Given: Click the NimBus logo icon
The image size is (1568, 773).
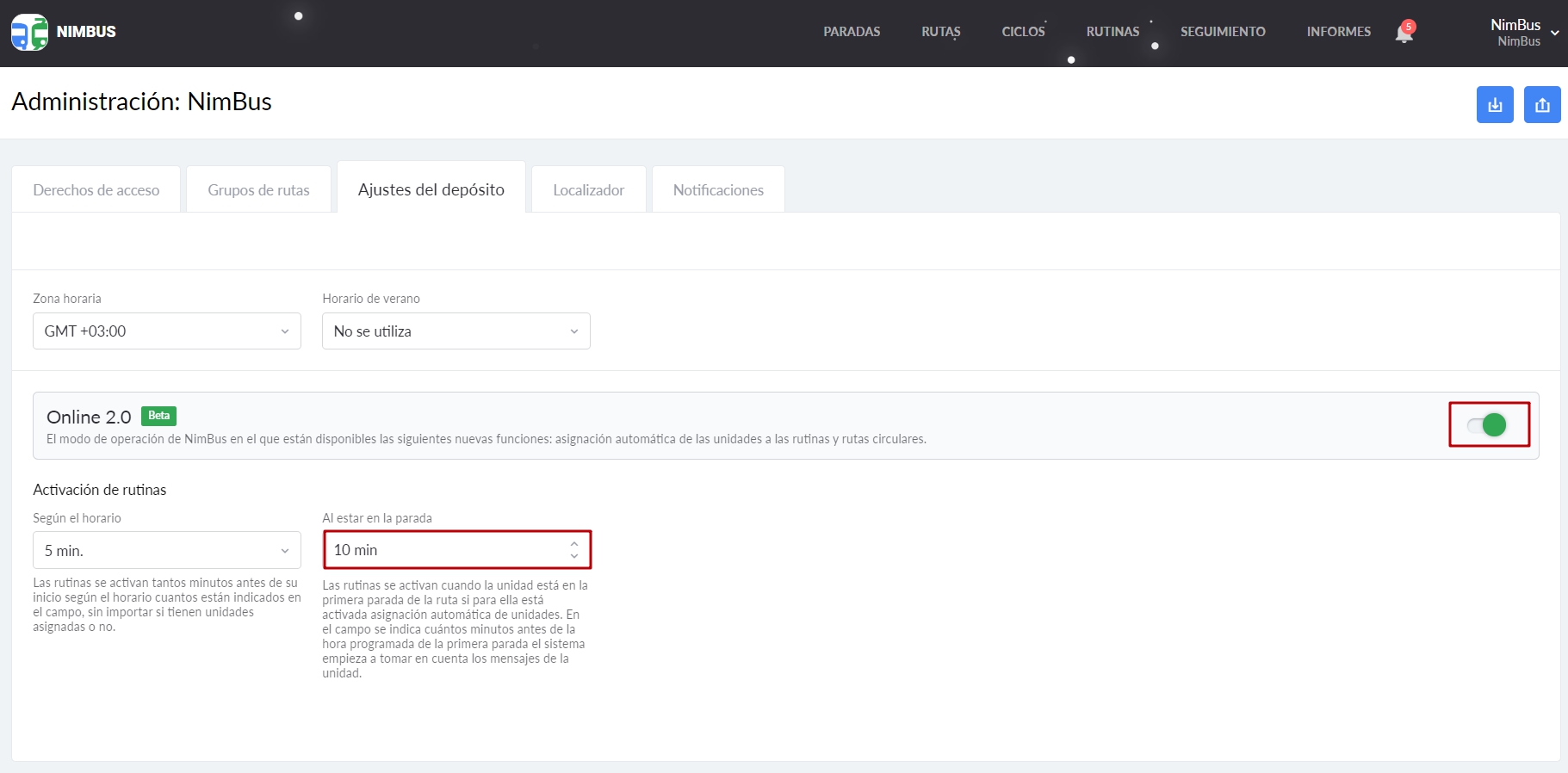Looking at the screenshot, I should click(29, 32).
